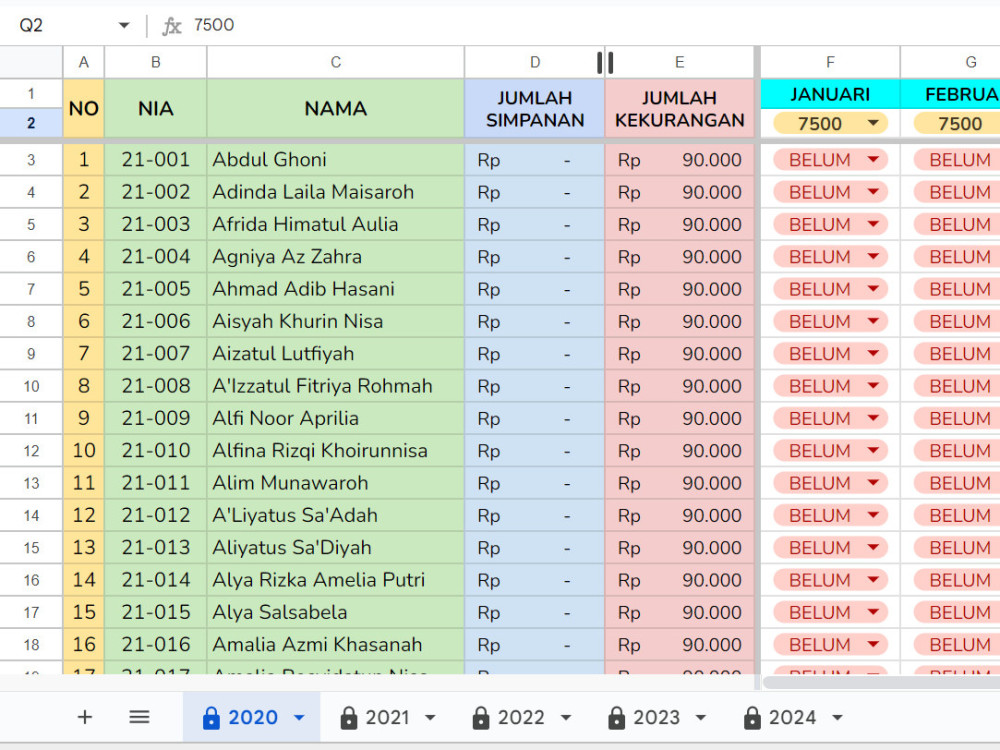Click the lock icon on 2021 tab
The width and height of the screenshot is (1000, 750).
tap(349, 717)
